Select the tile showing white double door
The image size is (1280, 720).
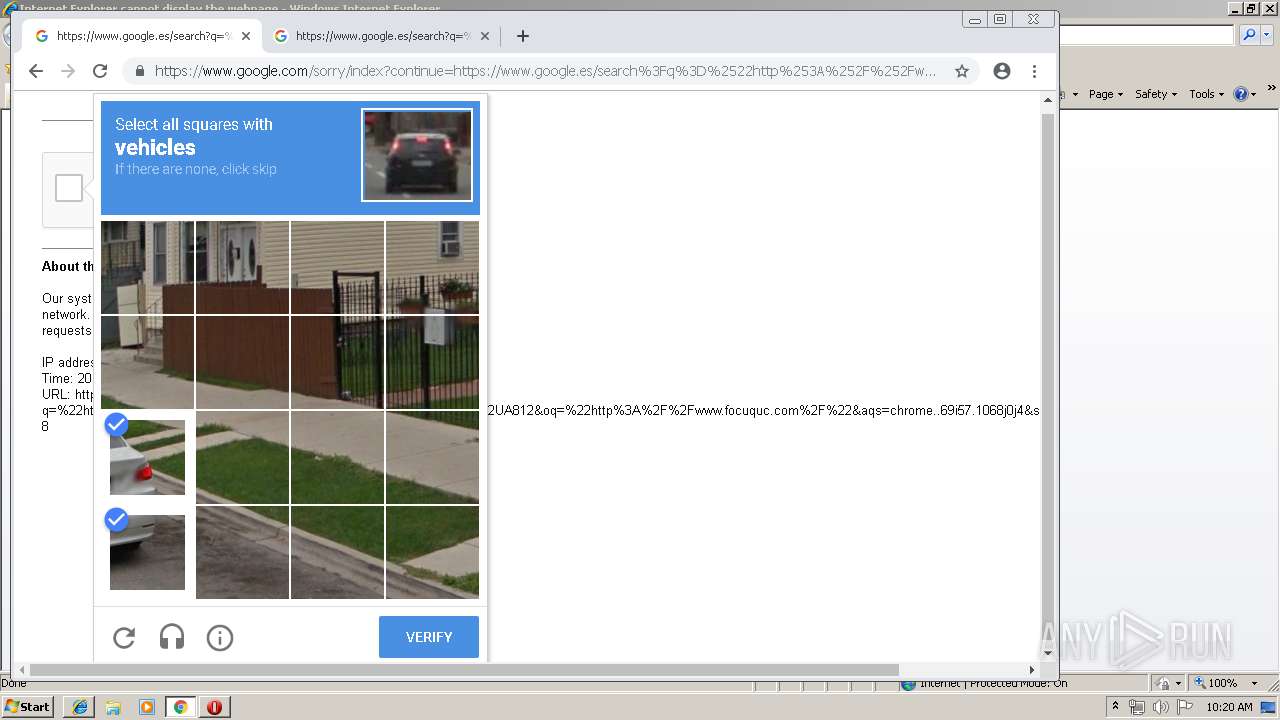pyautogui.click(x=242, y=267)
